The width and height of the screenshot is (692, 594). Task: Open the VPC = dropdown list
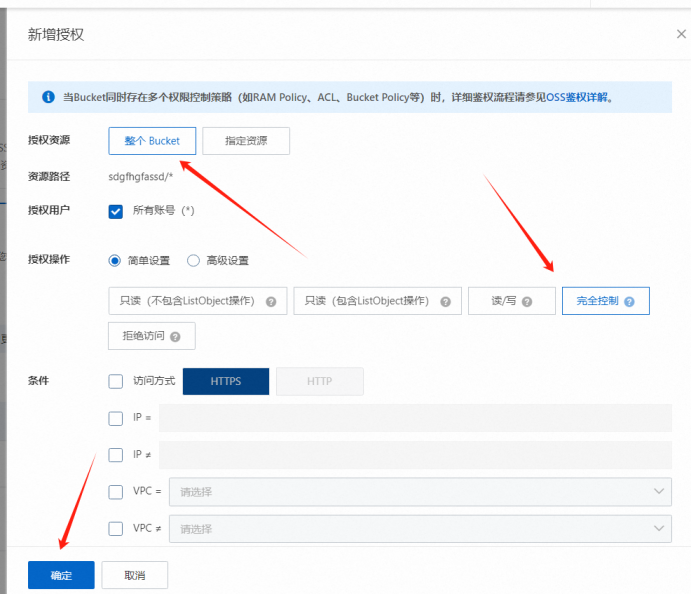point(420,491)
